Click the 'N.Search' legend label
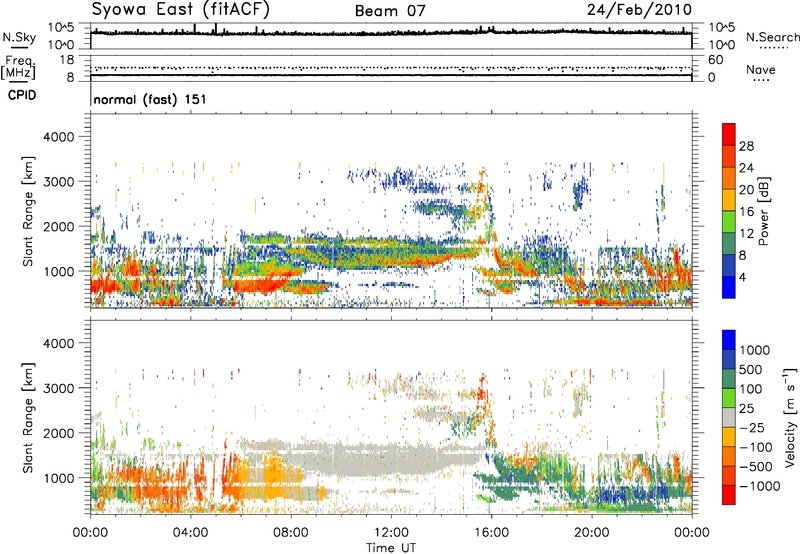Screen dimensions: 800x554 click(773, 37)
